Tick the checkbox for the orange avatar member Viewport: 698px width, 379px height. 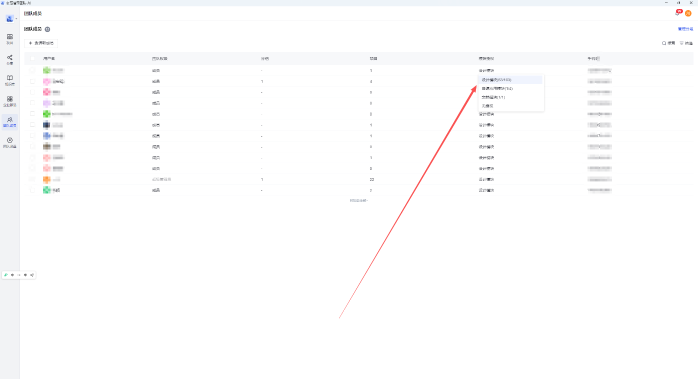coord(32,179)
